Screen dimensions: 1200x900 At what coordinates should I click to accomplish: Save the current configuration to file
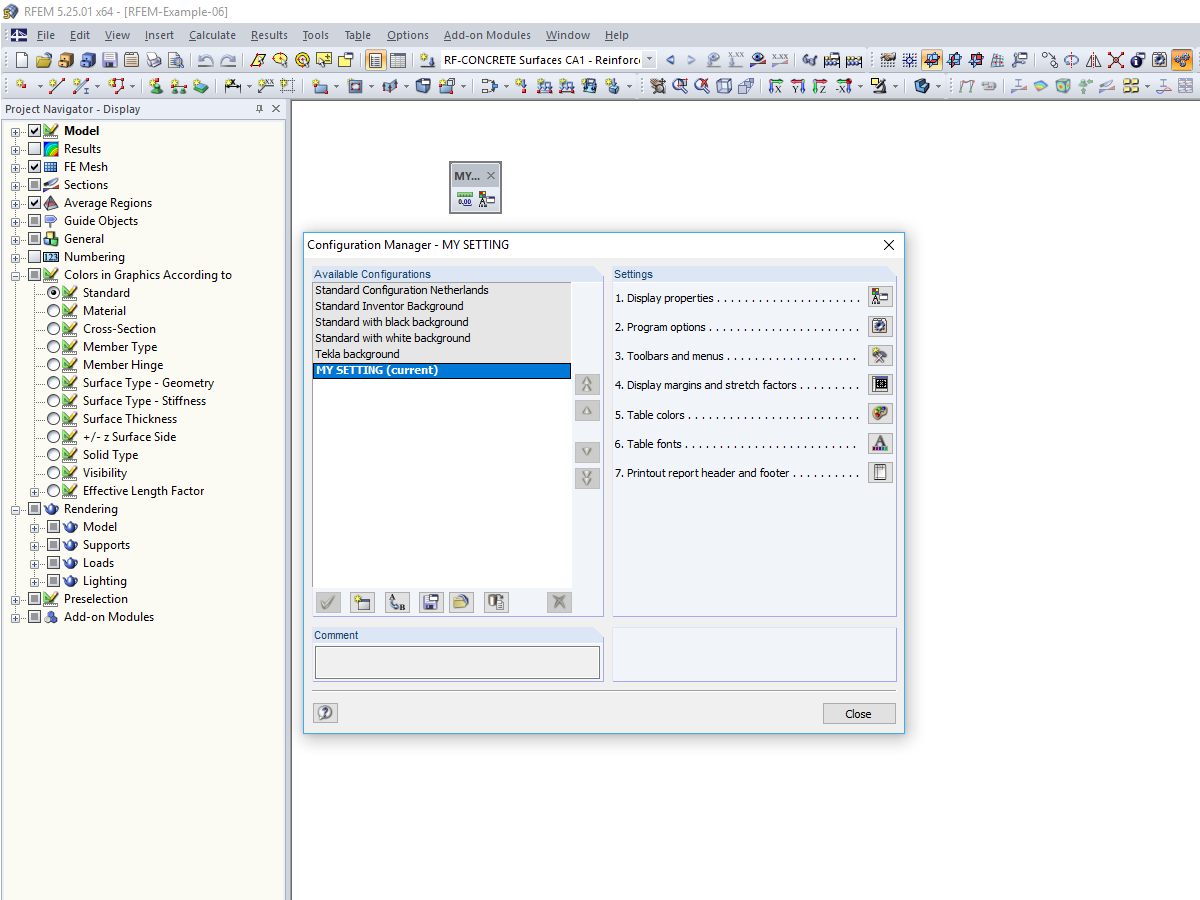click(x=430, y=602)
